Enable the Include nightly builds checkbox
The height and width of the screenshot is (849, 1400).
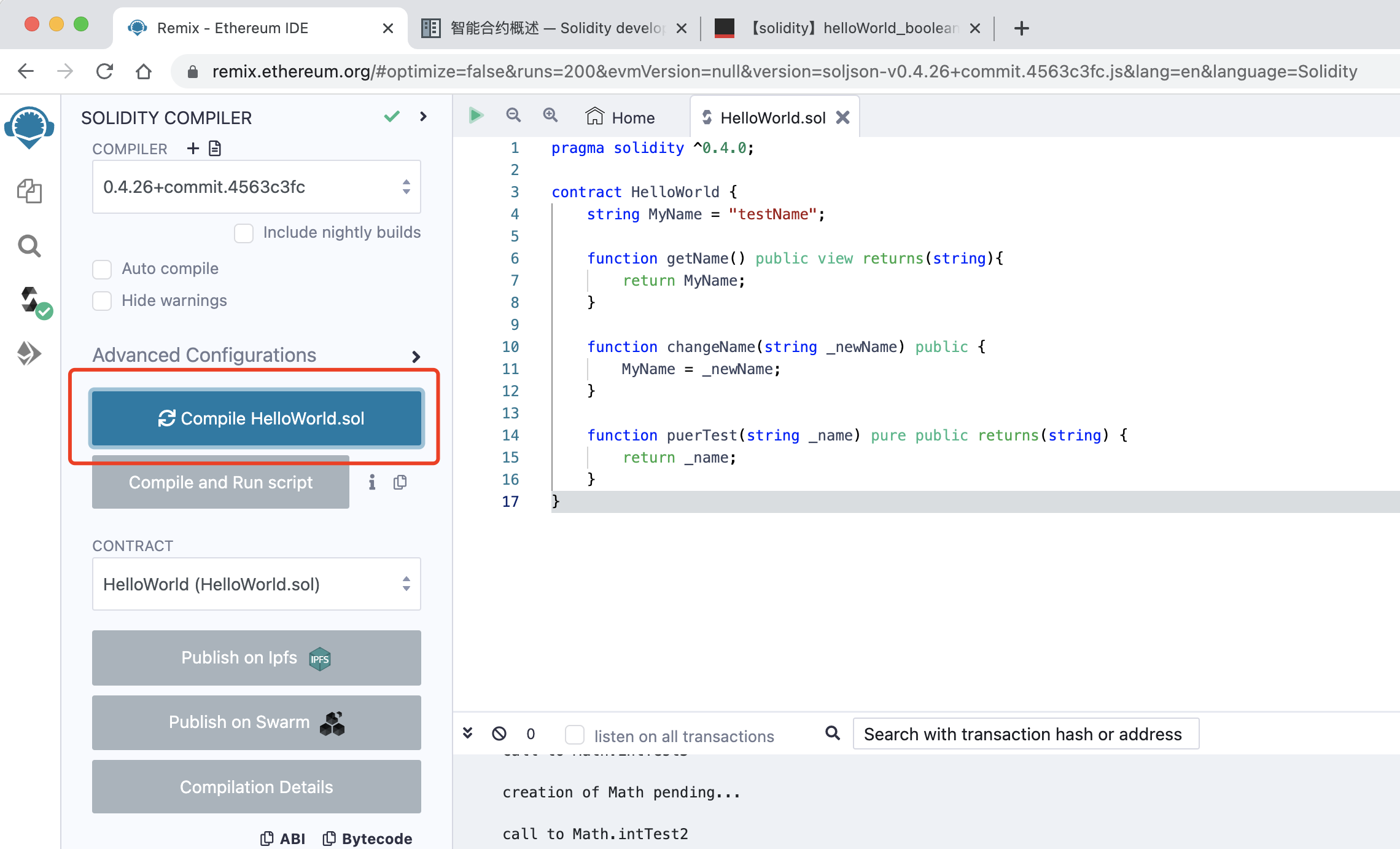tap(244, 232)
